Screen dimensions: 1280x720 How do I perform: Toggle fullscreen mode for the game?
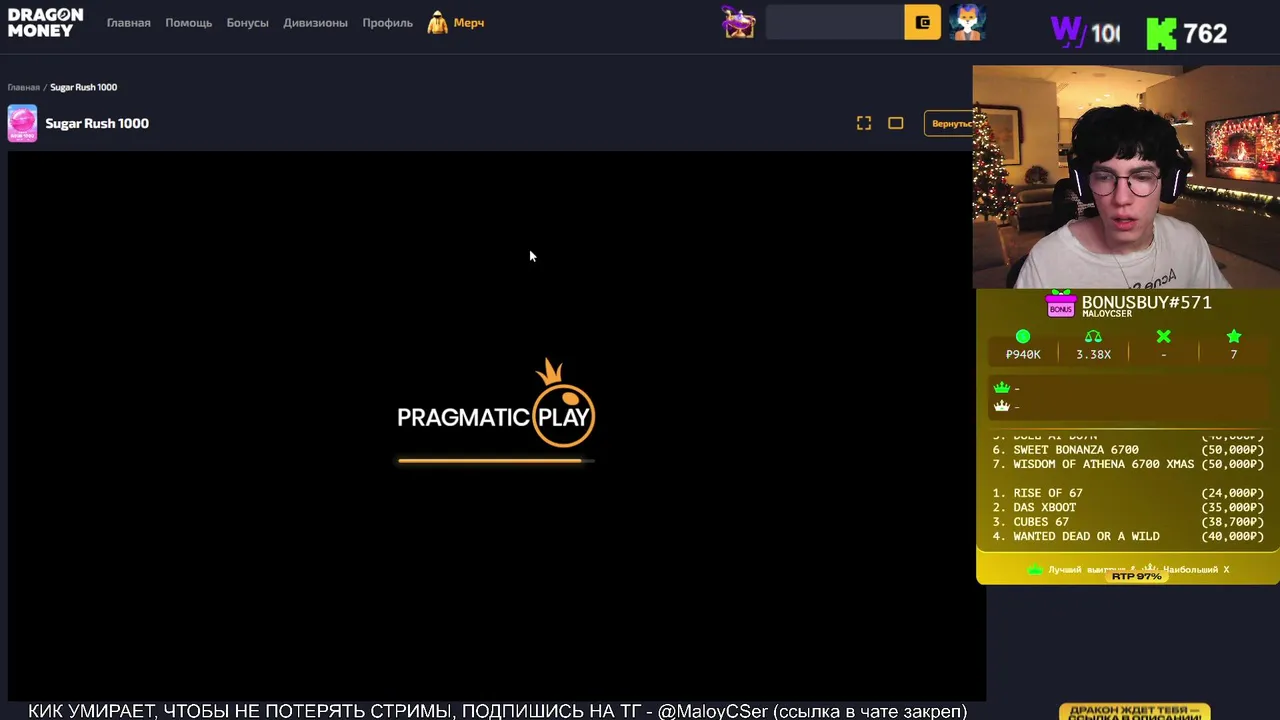864,123
